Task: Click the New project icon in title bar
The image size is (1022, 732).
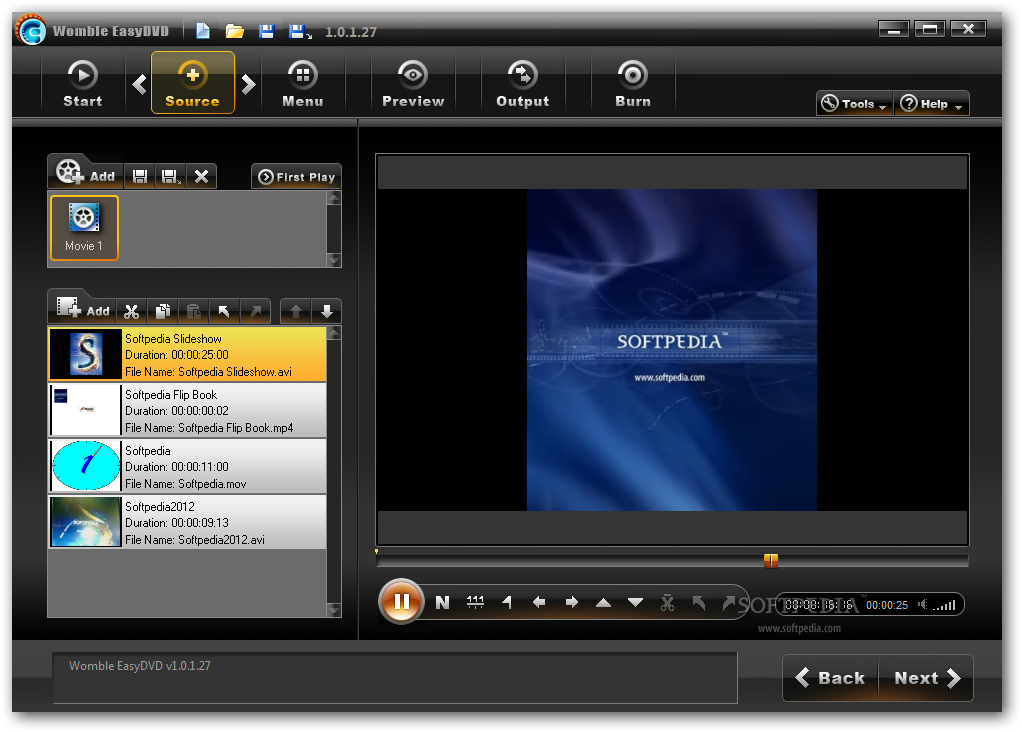Action: pos(203,31)
